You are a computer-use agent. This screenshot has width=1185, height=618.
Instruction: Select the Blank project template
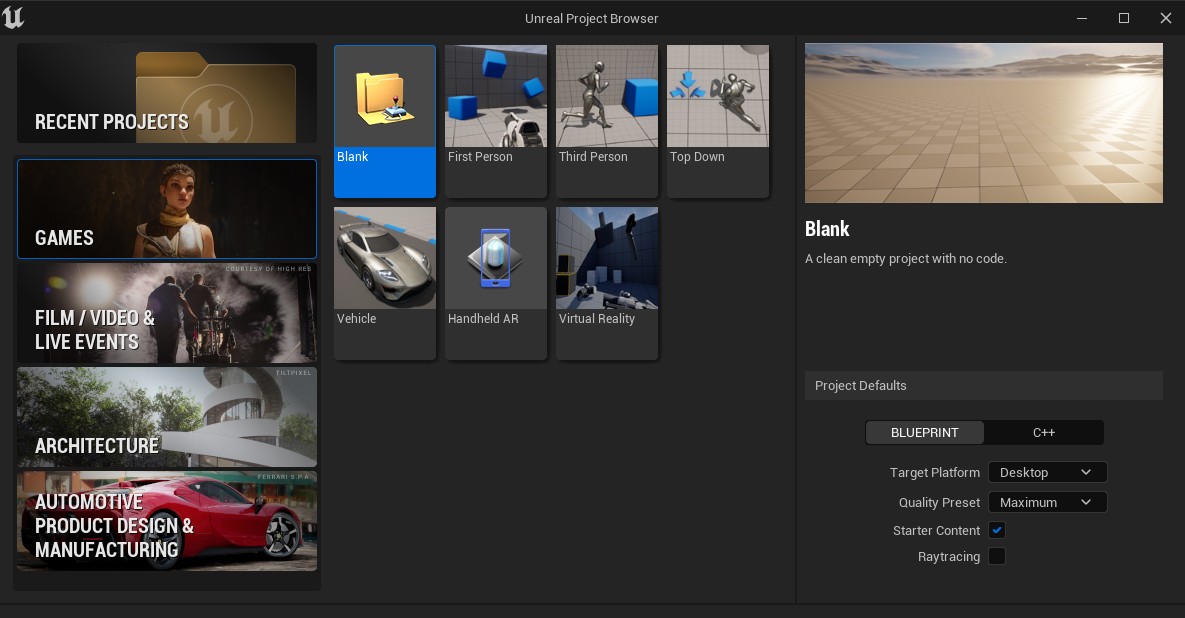coord(385,121)
